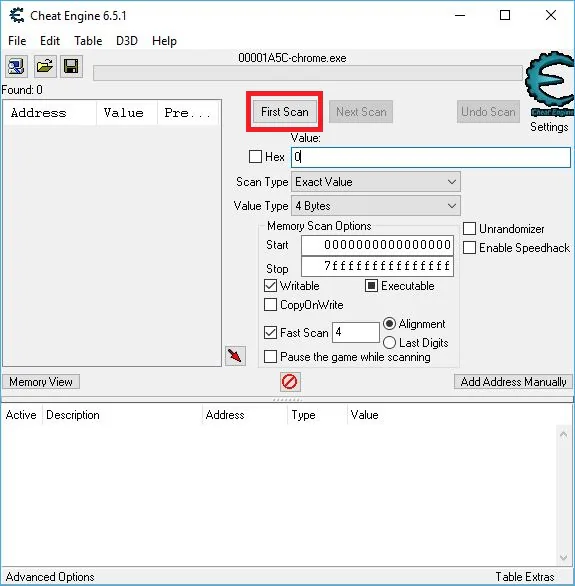Image resolution: width=575 pixels, height=586 pixels.
Task: Click the Next Scan button
Action: [361, 111]
